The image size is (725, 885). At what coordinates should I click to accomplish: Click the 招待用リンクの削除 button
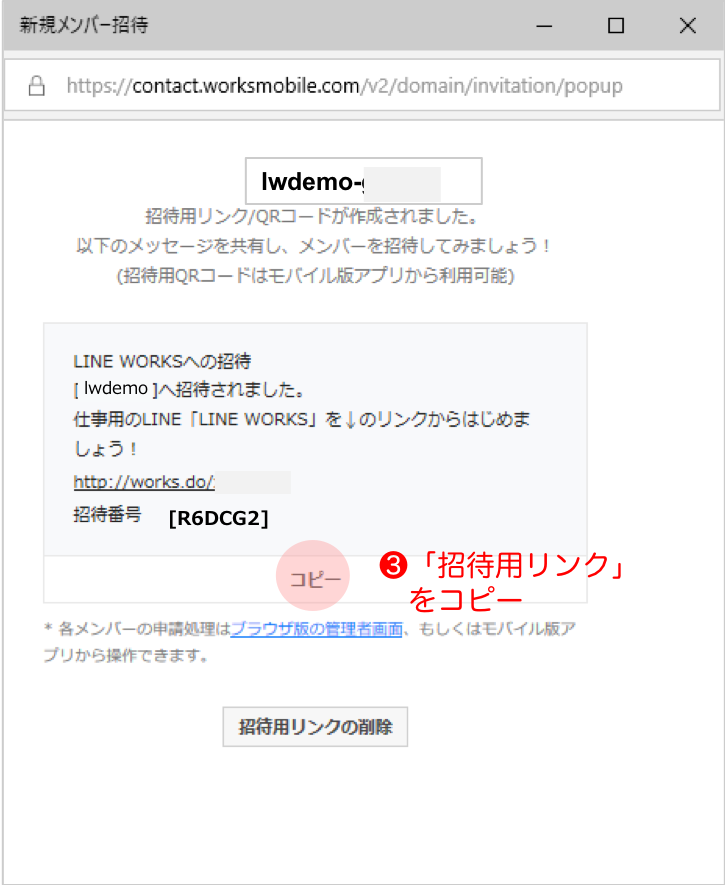pyautogui.click(x=315, y=727)
